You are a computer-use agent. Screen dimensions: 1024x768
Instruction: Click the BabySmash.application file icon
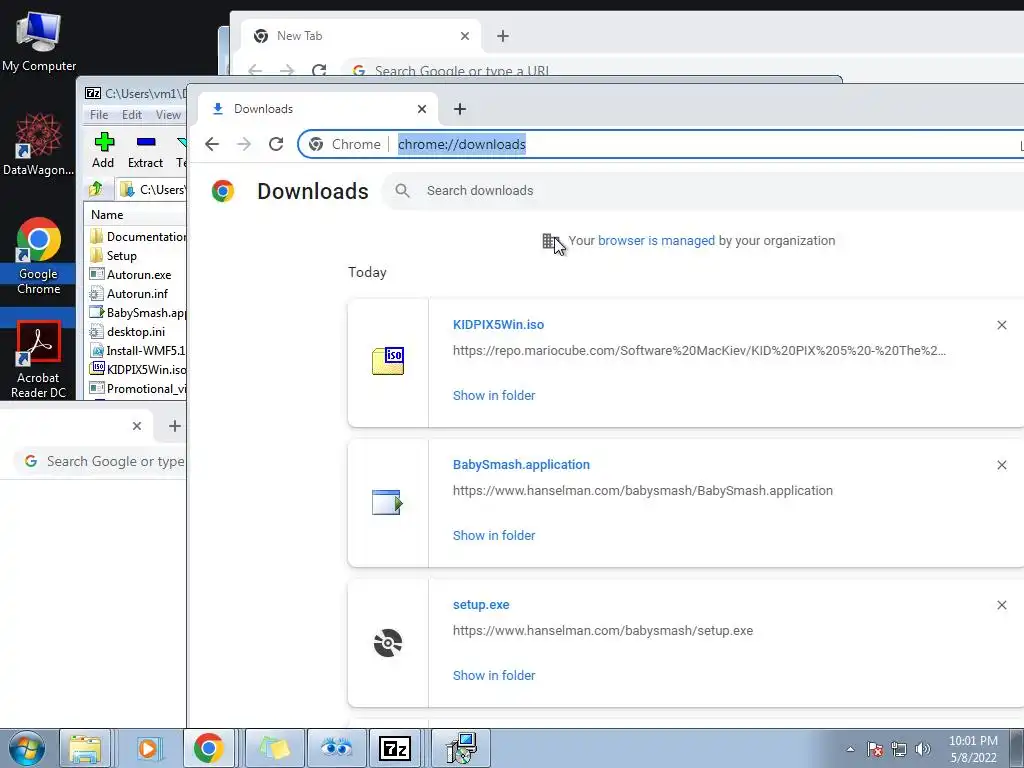pyautogui.click(x=387, y=502)
